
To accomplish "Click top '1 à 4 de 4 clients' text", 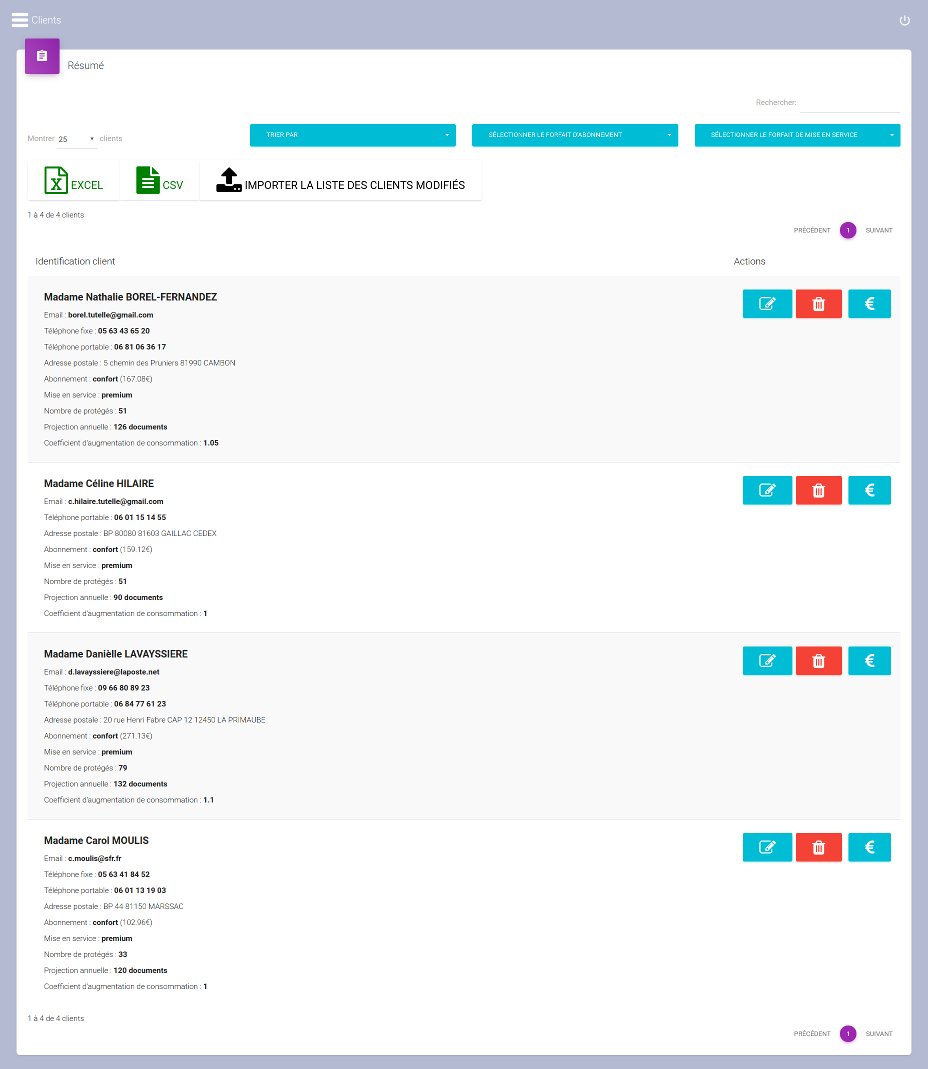I will [56, 215].
